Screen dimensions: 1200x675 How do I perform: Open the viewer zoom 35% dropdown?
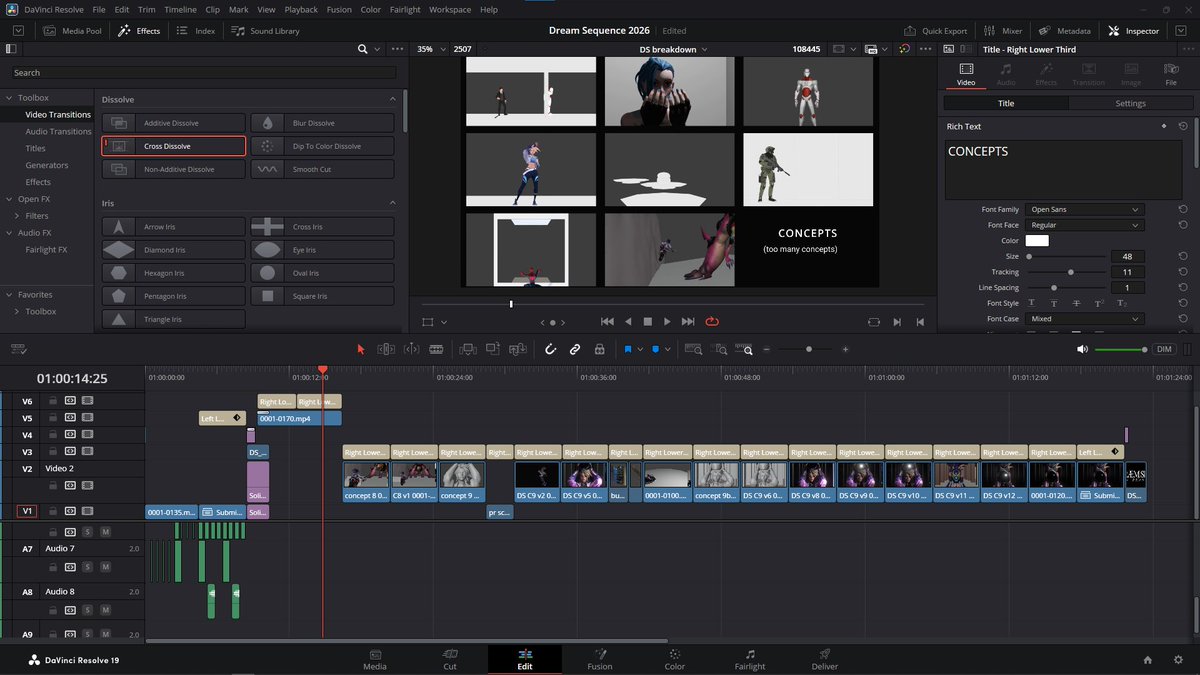tap(429, 49)
